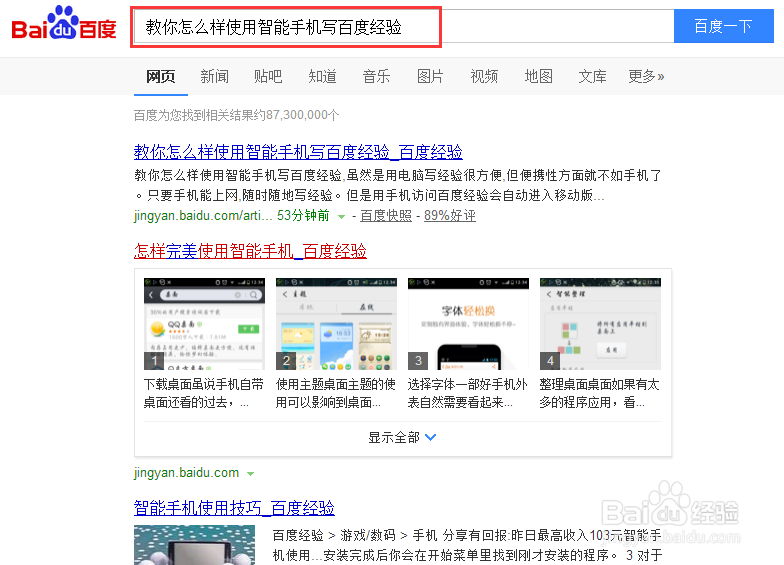This screenshot has height=565, width=784.
Task: Switch to the 新闻 tab
Action: pyautogui.click(x=214, y=76)
